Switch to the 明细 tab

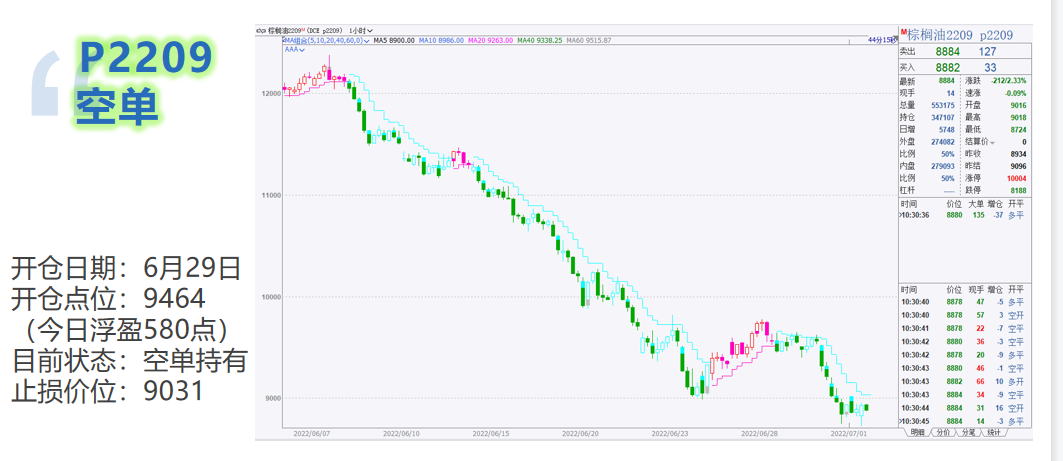tap(917, 434)
